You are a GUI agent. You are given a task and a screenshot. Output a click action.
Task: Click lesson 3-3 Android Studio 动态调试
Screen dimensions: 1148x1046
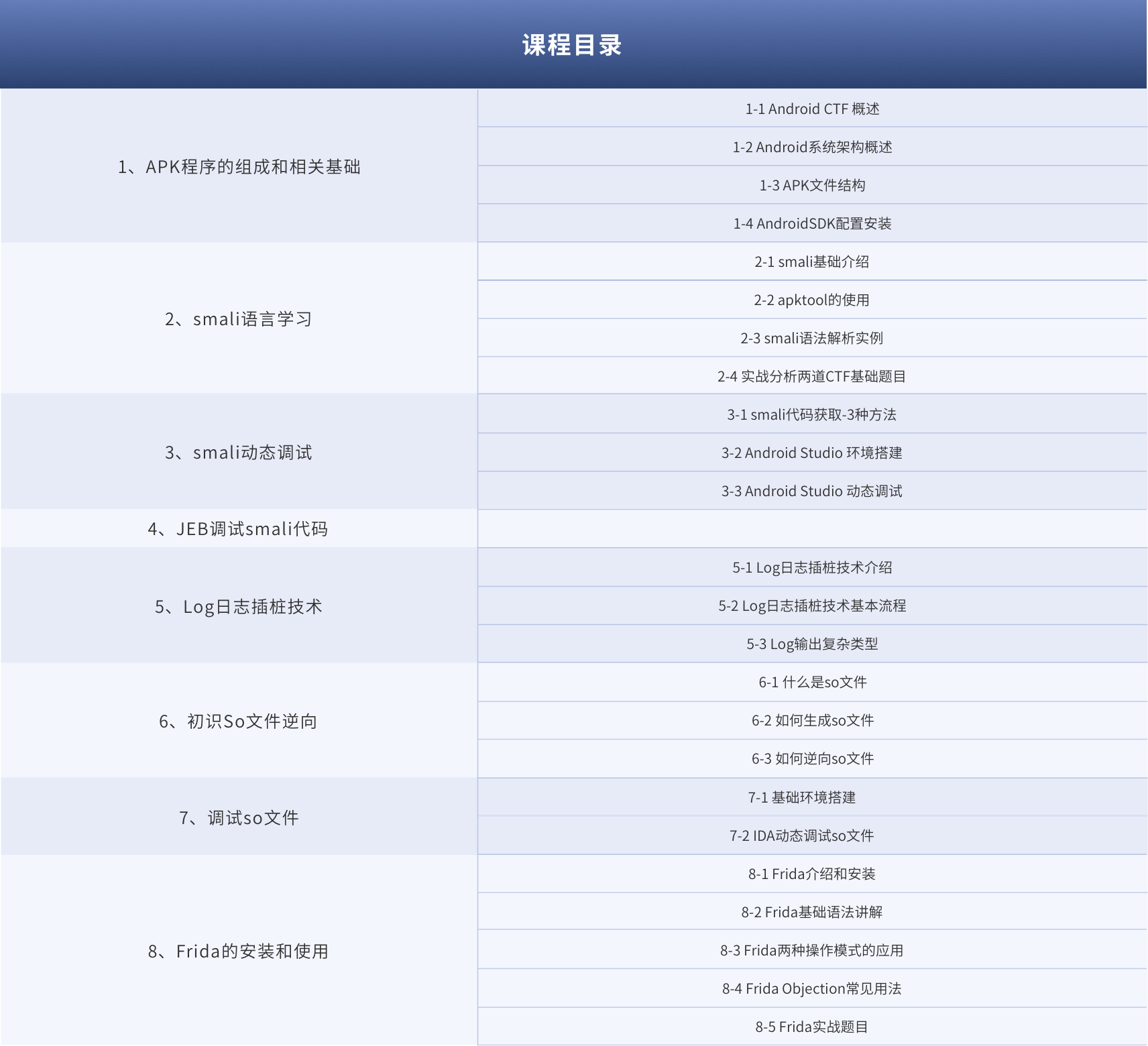click(812, 491)
